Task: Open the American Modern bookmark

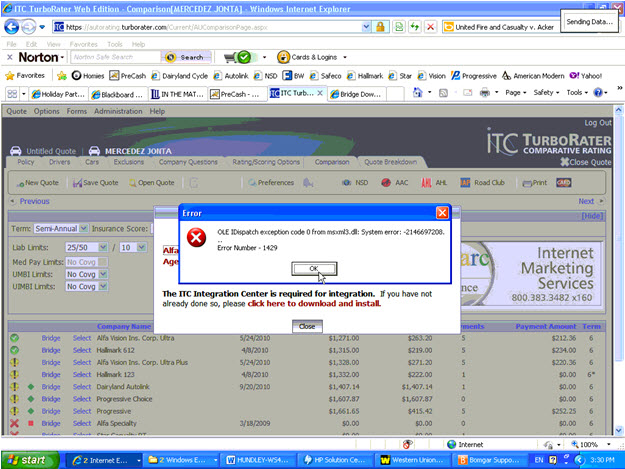Action: point(533,76)
